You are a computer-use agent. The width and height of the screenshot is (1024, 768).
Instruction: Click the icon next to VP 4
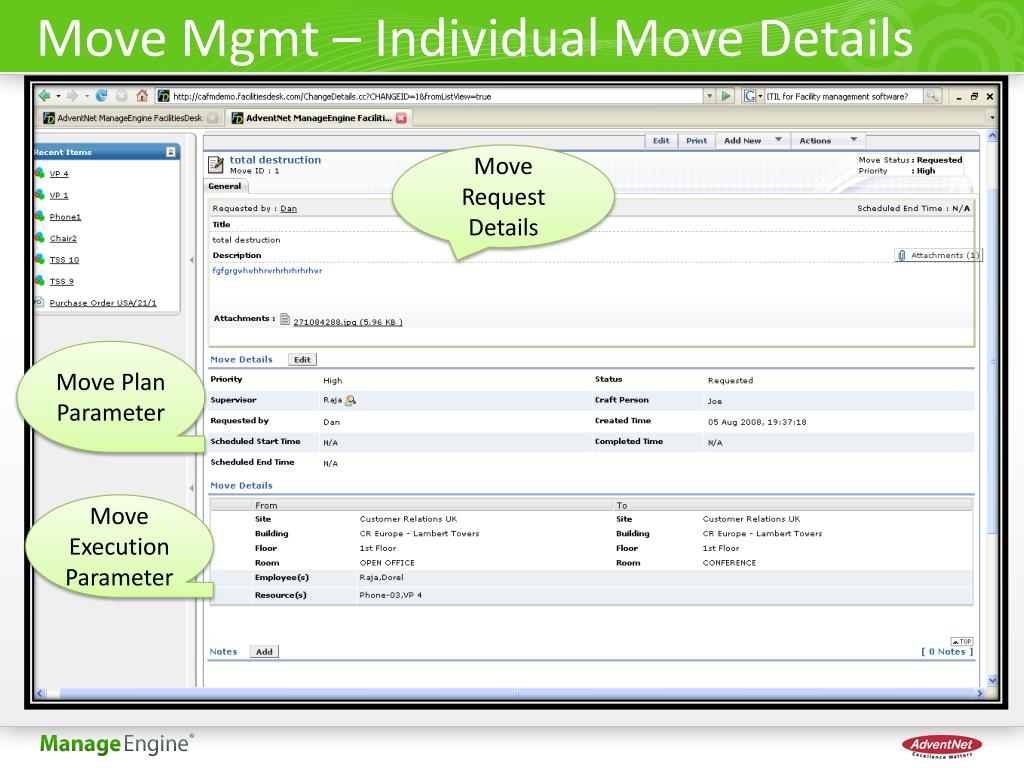[40, 173]
